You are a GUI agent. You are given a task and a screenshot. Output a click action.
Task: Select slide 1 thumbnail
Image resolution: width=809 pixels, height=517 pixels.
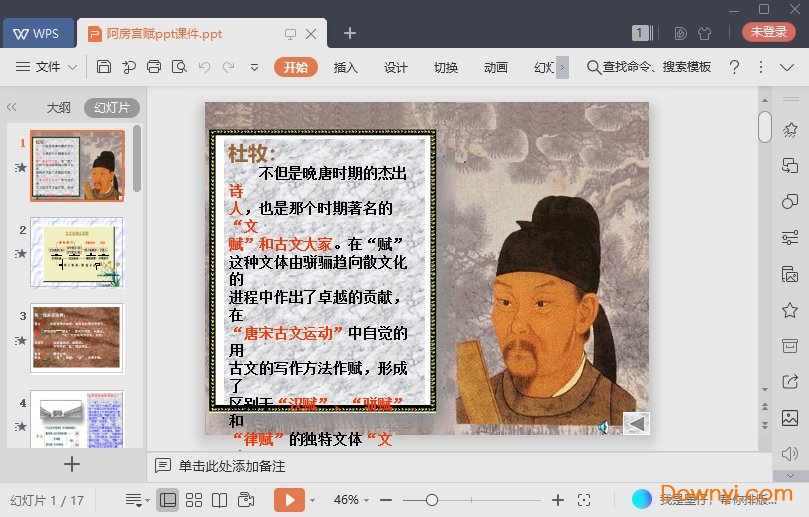coord(77,166)
